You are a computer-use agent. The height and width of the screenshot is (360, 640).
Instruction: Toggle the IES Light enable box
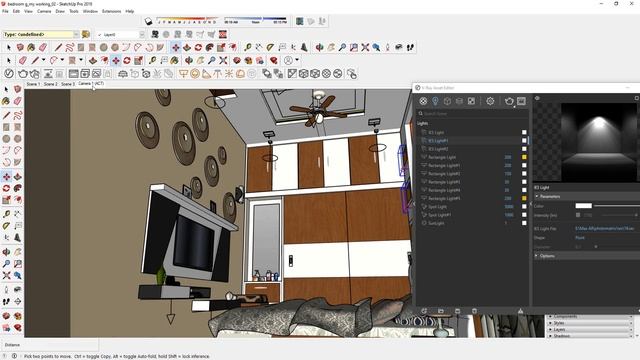click(x=524, y=132)
